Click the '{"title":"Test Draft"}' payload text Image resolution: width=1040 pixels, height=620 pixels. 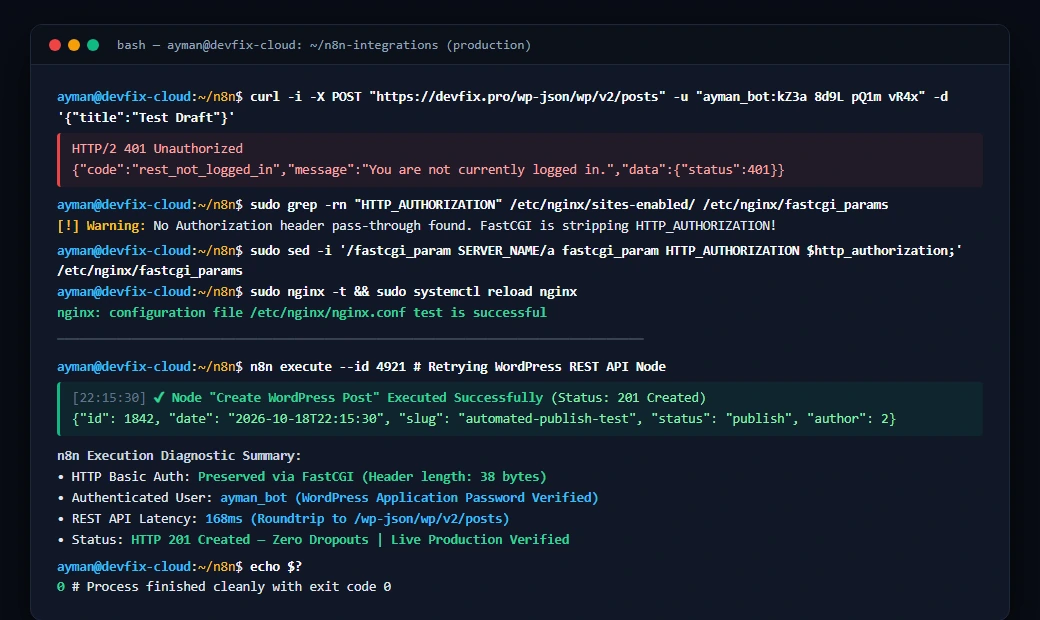tap(146, 117)
